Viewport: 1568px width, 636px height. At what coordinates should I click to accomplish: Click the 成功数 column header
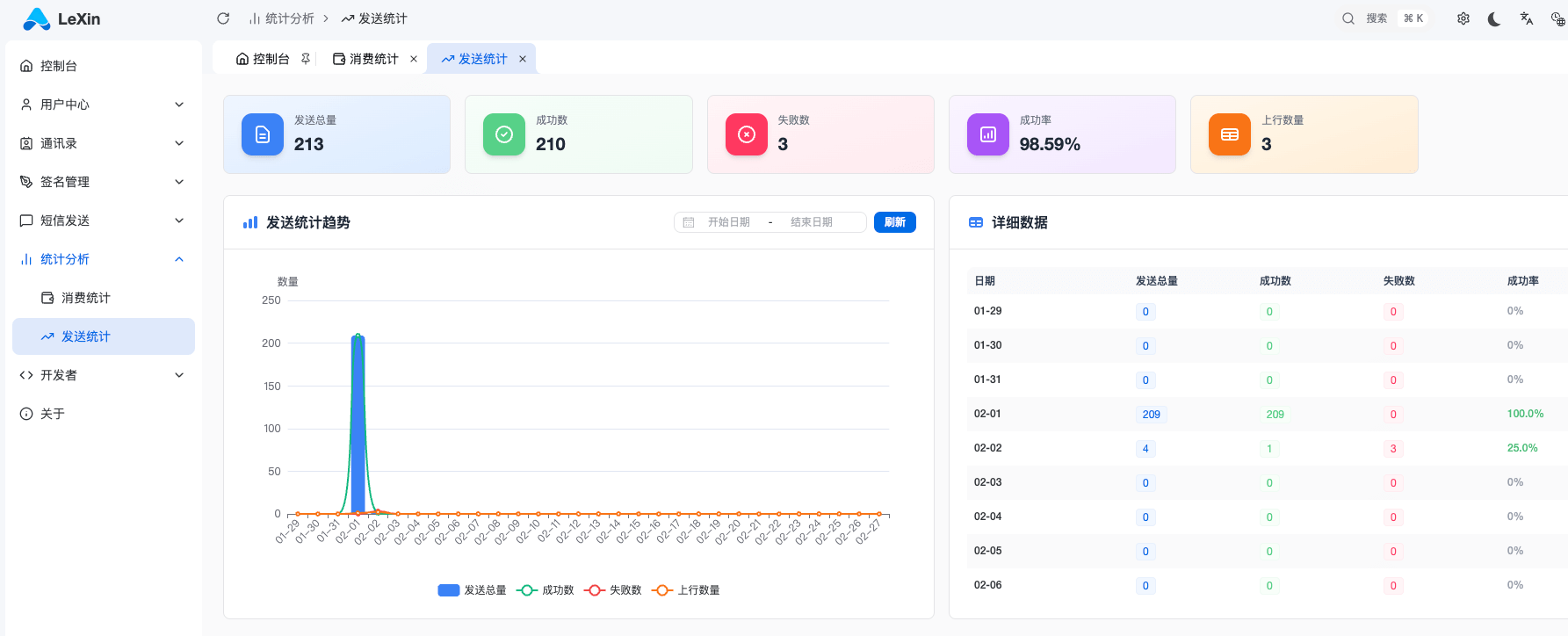pos(1275,281)
